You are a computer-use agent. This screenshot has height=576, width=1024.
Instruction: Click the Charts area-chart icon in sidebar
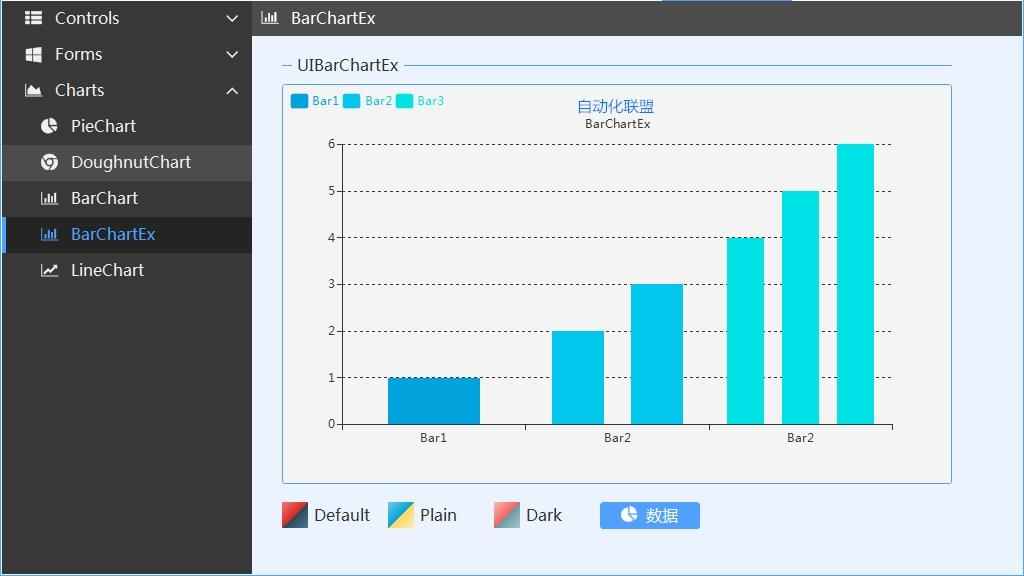click(x=33, y=90)
